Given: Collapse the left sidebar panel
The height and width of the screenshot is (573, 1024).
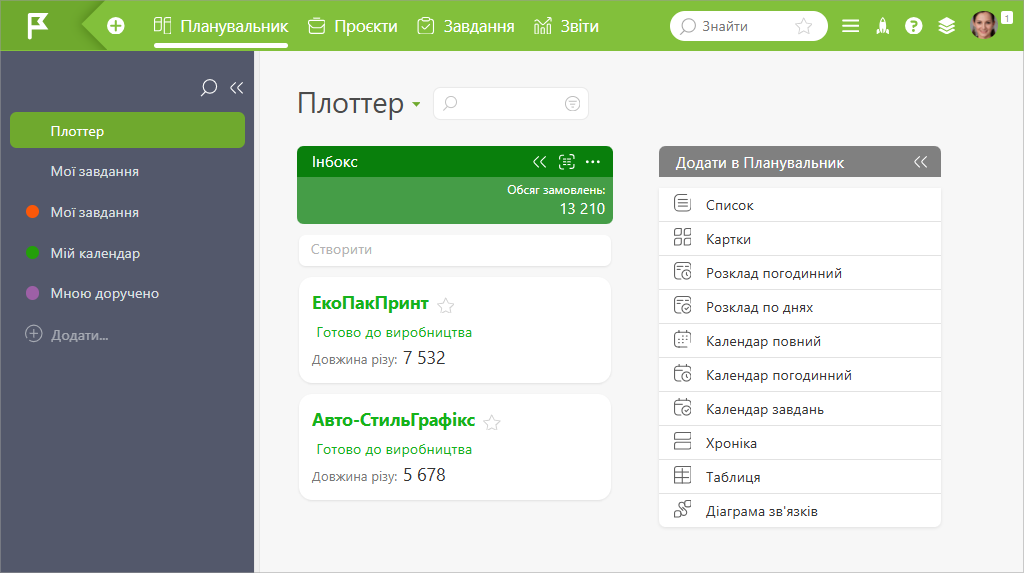Looking at the screenshot, I should coord(236,88).
